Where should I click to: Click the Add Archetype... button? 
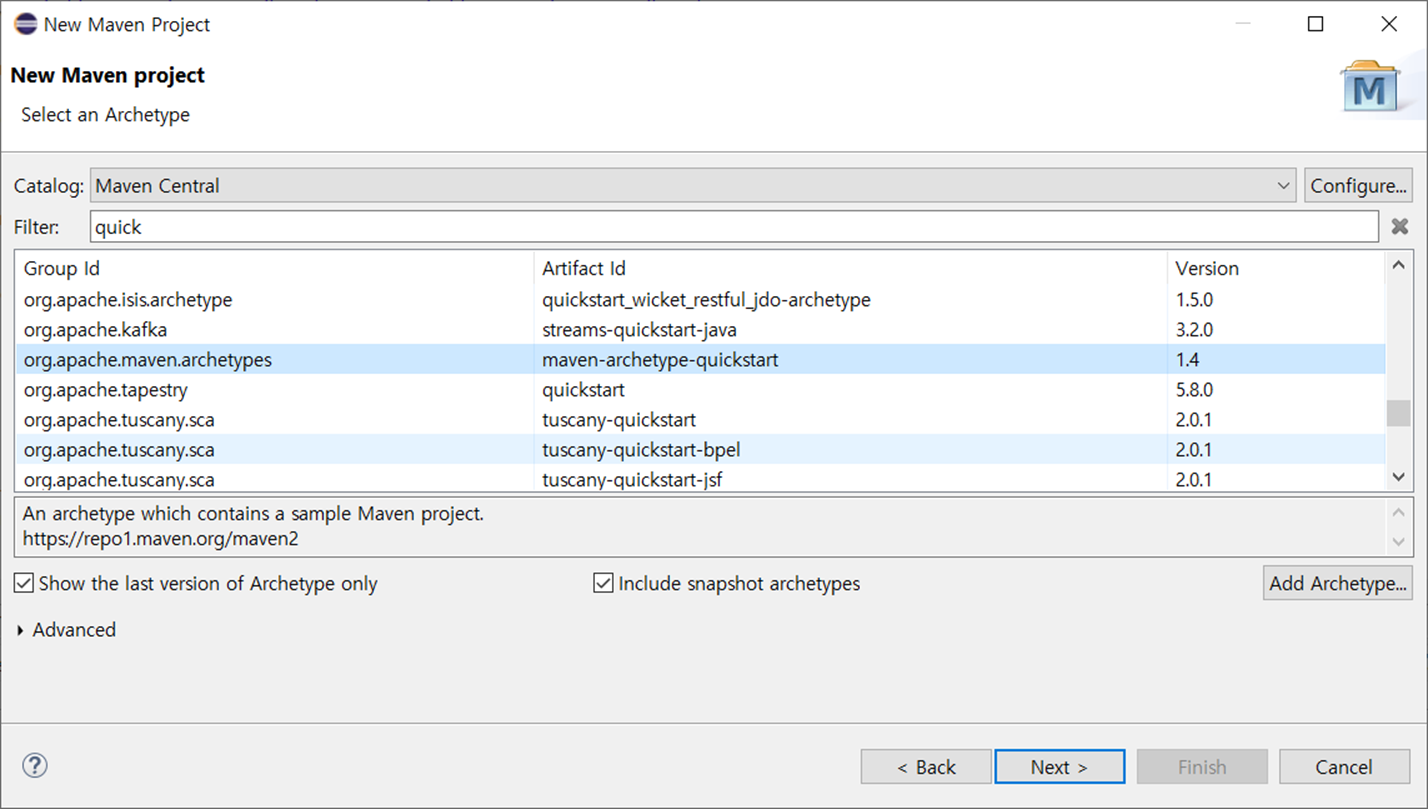1337,583
